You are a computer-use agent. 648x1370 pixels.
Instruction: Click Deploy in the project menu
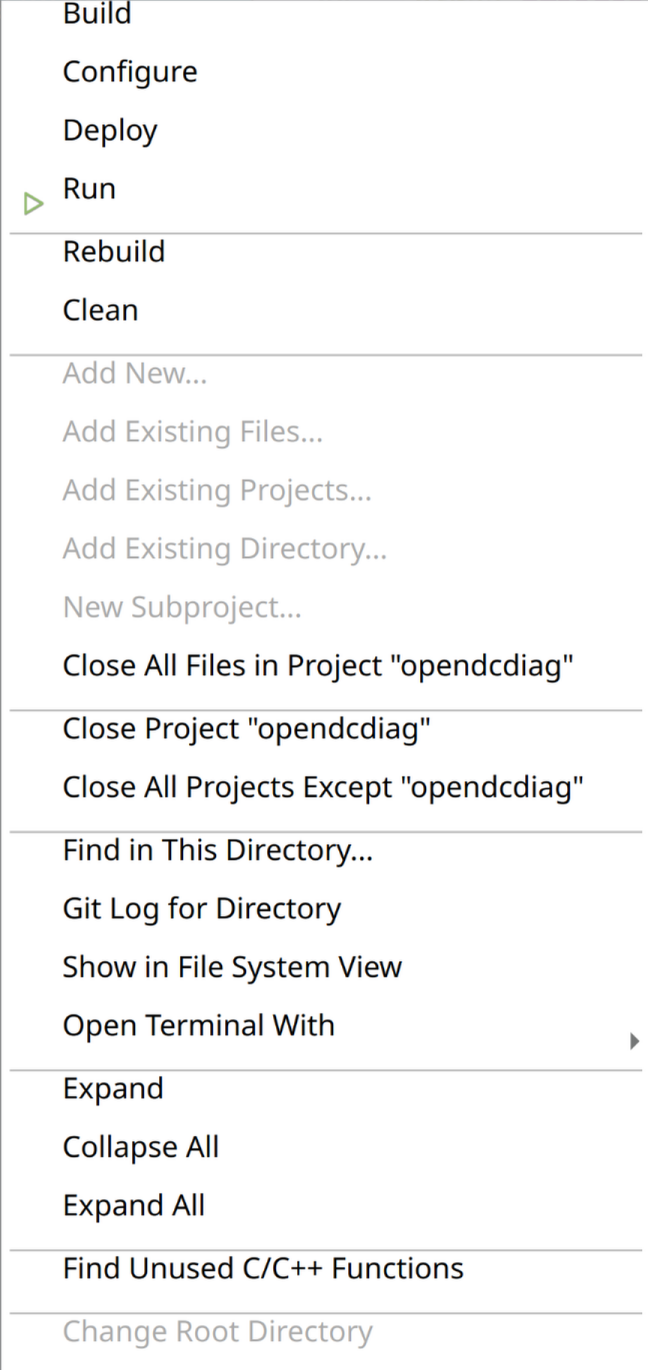point(110,131)
